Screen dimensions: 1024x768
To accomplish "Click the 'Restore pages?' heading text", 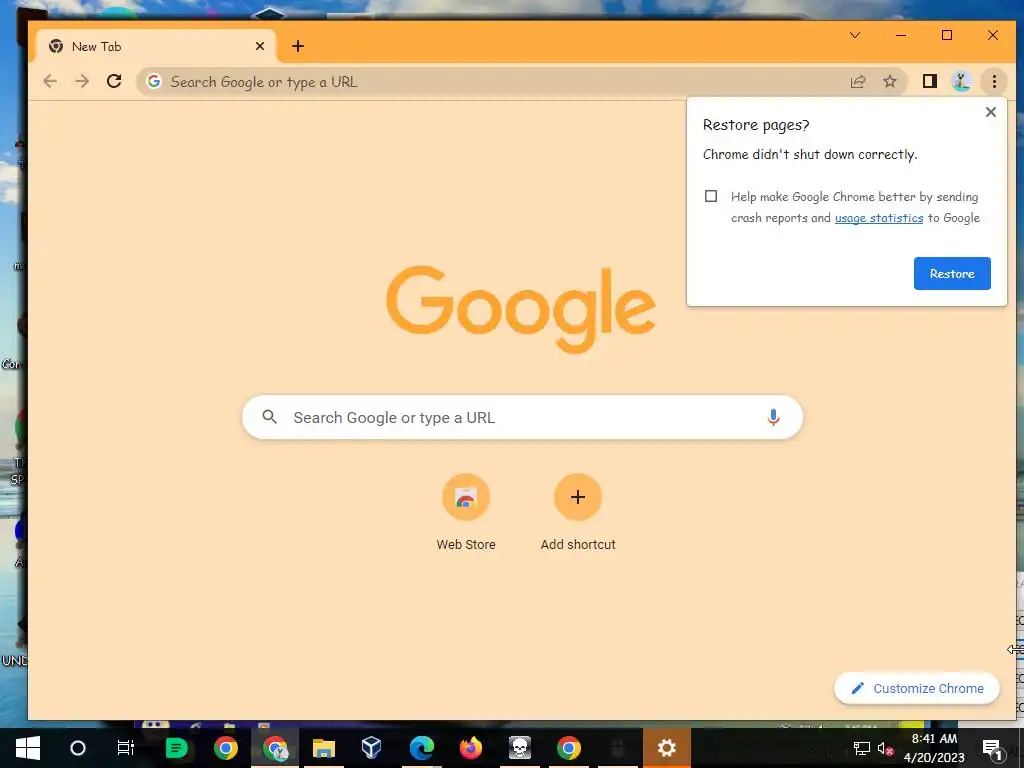I will [756, 125].
